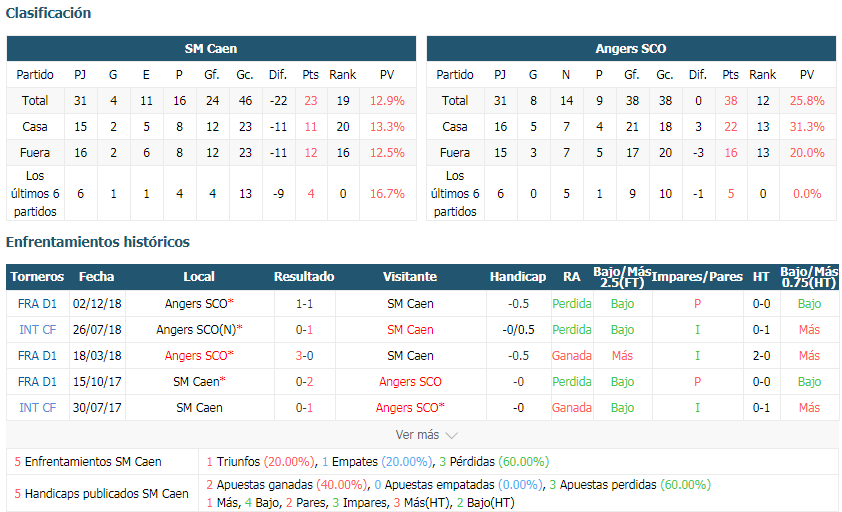Click date cell 26/07/18
842x512 pixels.
(x=97, y=329)
